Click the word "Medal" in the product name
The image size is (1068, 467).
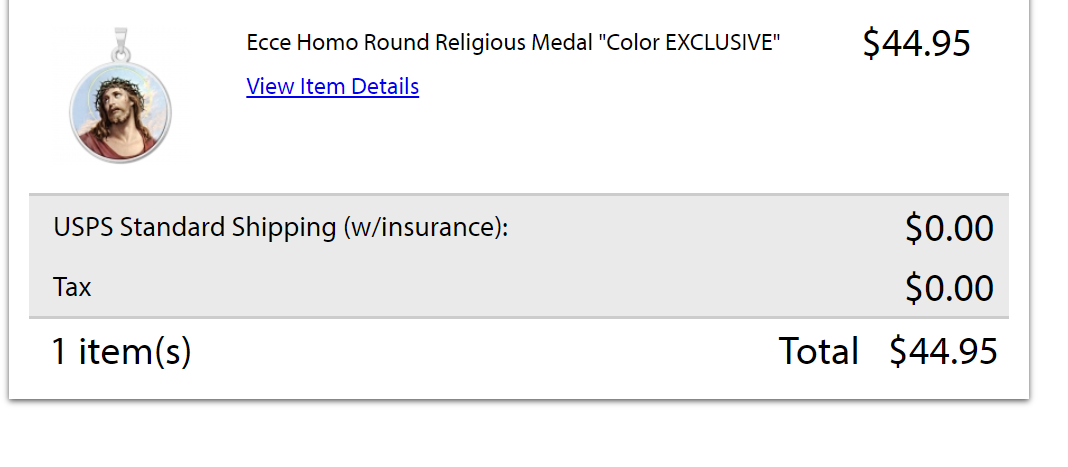(564, 43)
